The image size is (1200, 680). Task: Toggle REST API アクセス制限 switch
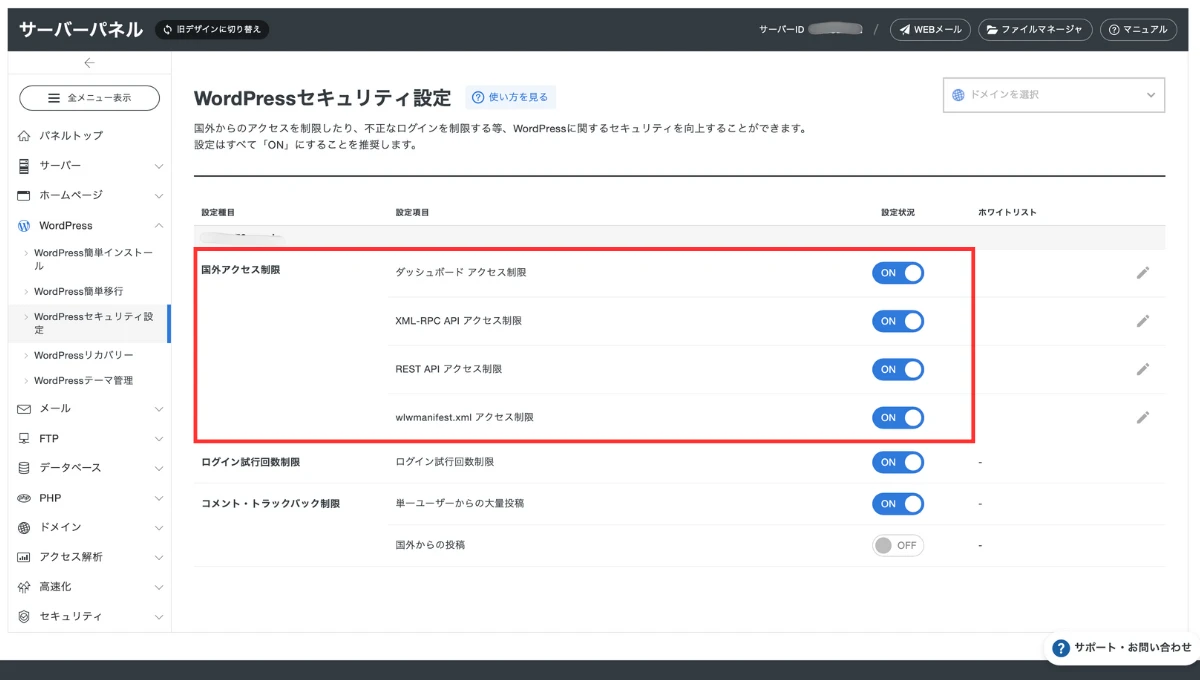click(x=898, y=369)
